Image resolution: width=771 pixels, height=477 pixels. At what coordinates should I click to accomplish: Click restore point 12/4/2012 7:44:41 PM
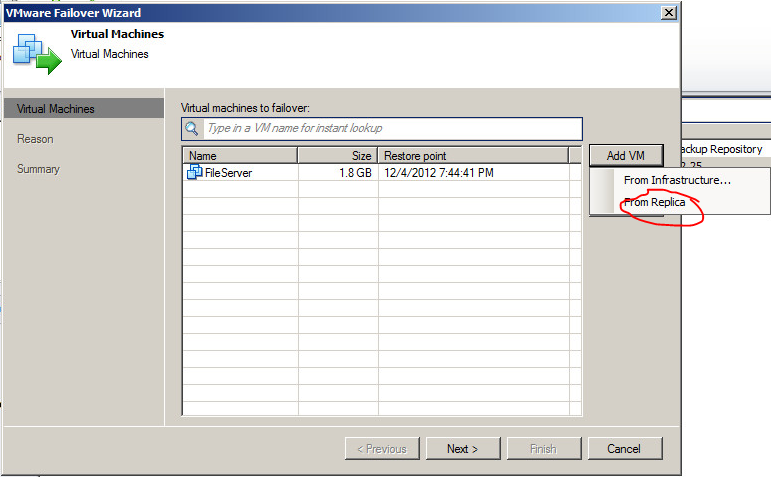click(x=439, y=173)
